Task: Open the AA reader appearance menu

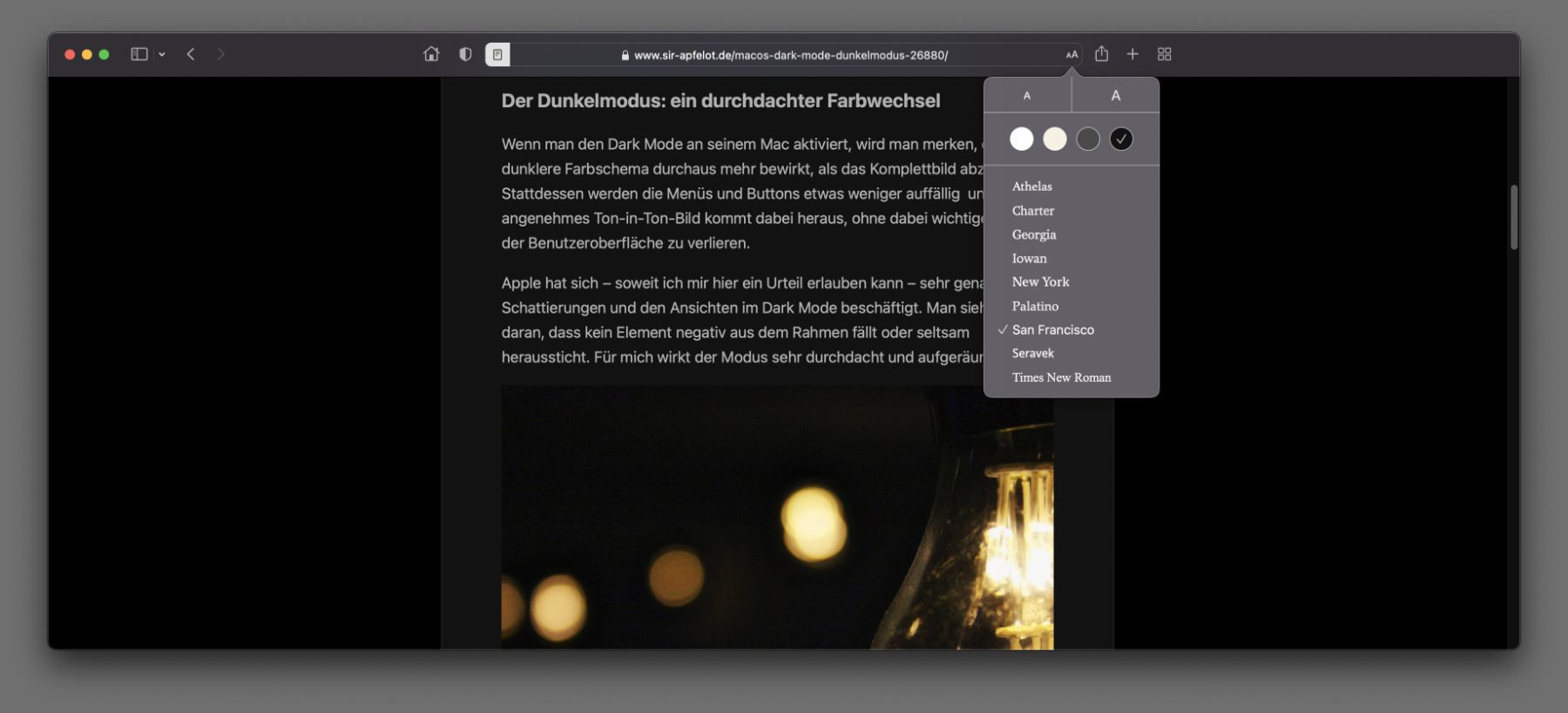Action: [x=1071, y=54]
